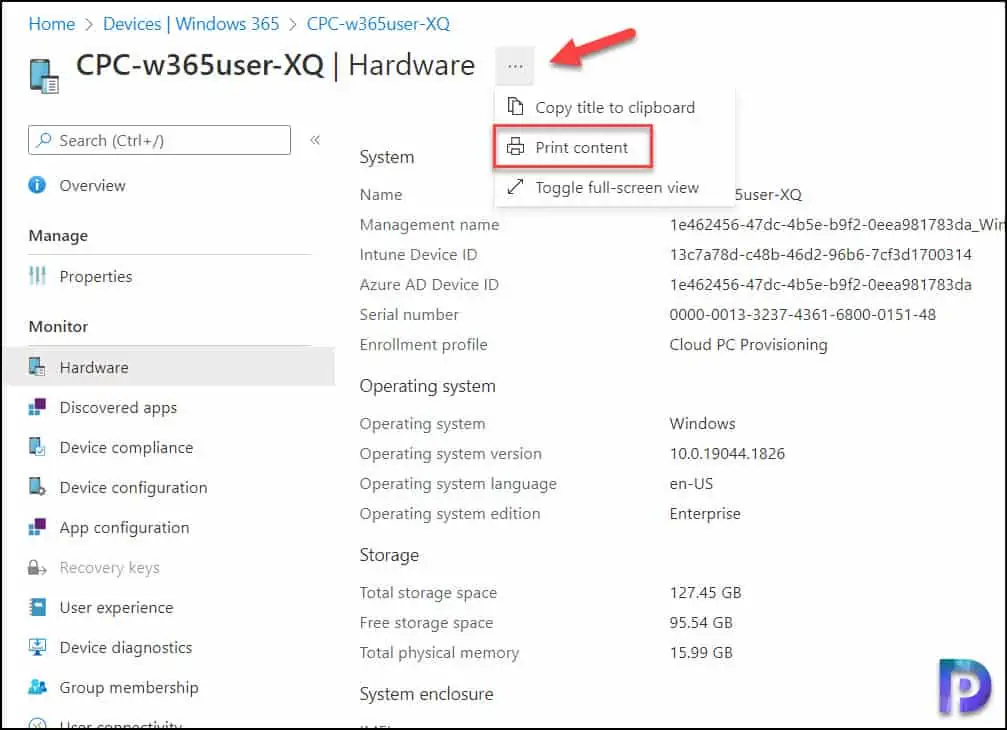Click the printer icon in menu
1007x730 pixels.
pos(515,147)
